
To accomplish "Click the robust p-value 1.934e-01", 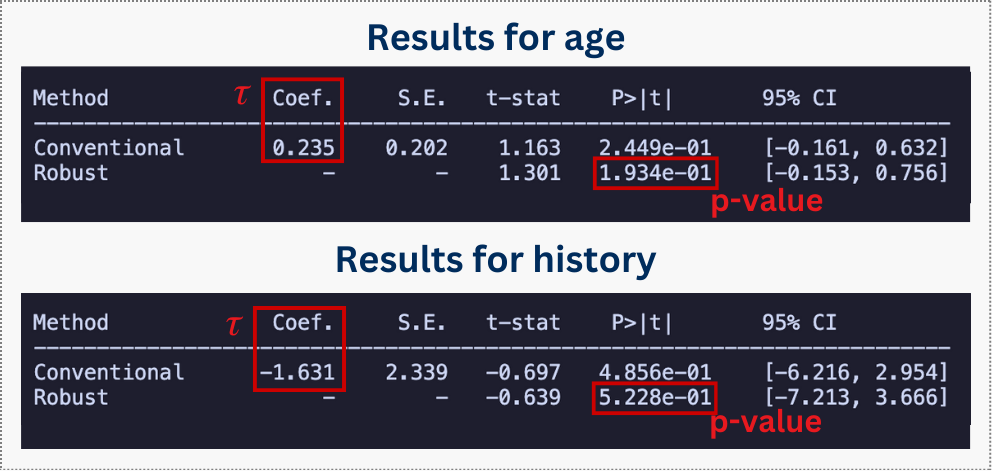I will click(x=655, y=174).
